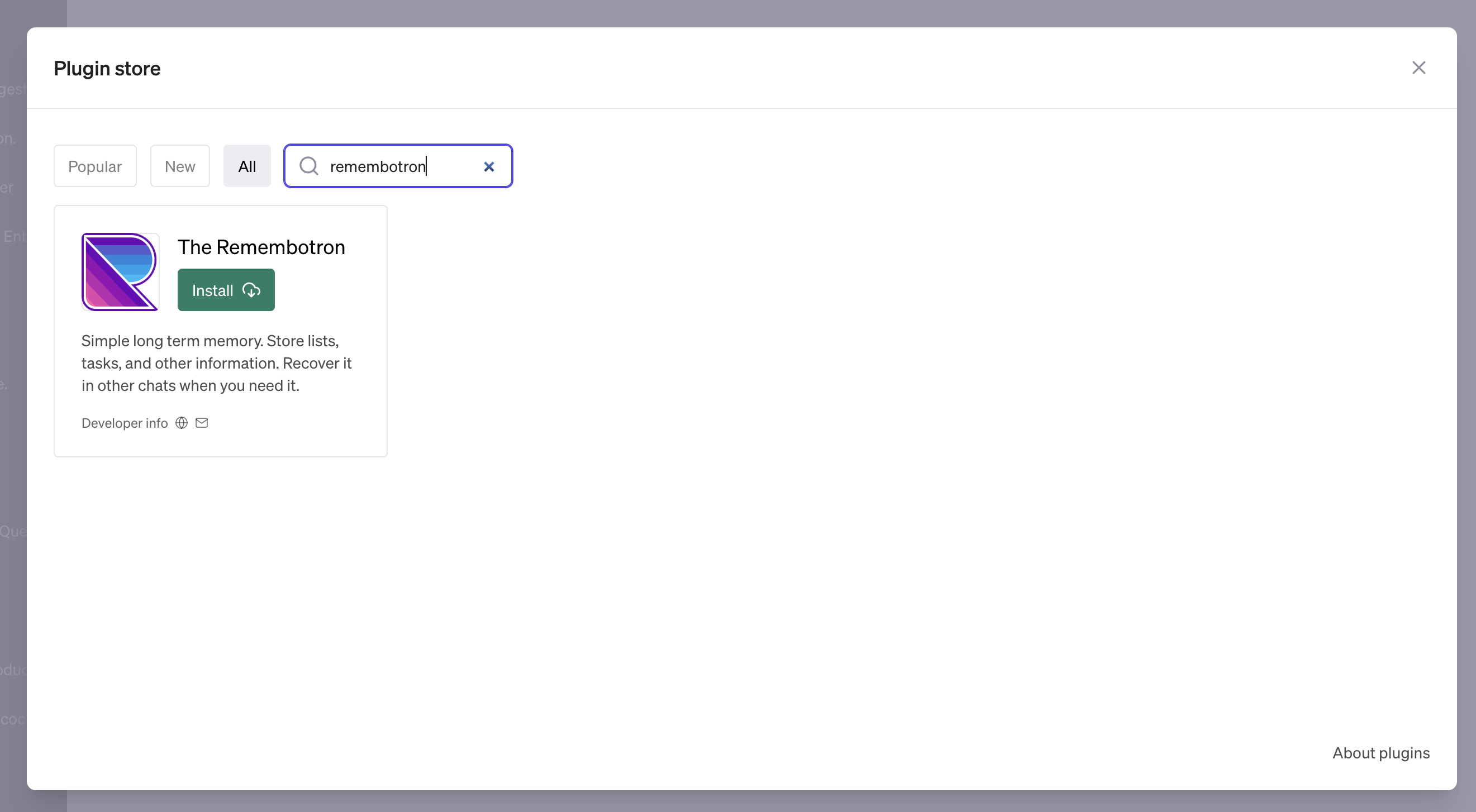This screenshot has width=1476, height=812.
Task: Click the 'Simple long term memory' description
Action: [x=217, y=363]
